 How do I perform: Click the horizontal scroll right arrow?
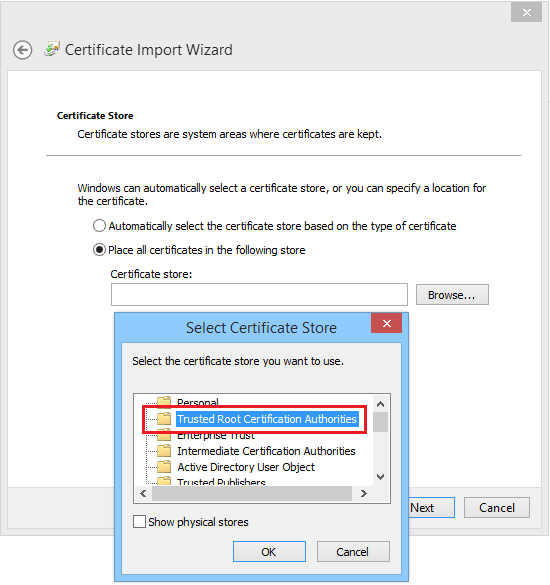pos(363,494)
